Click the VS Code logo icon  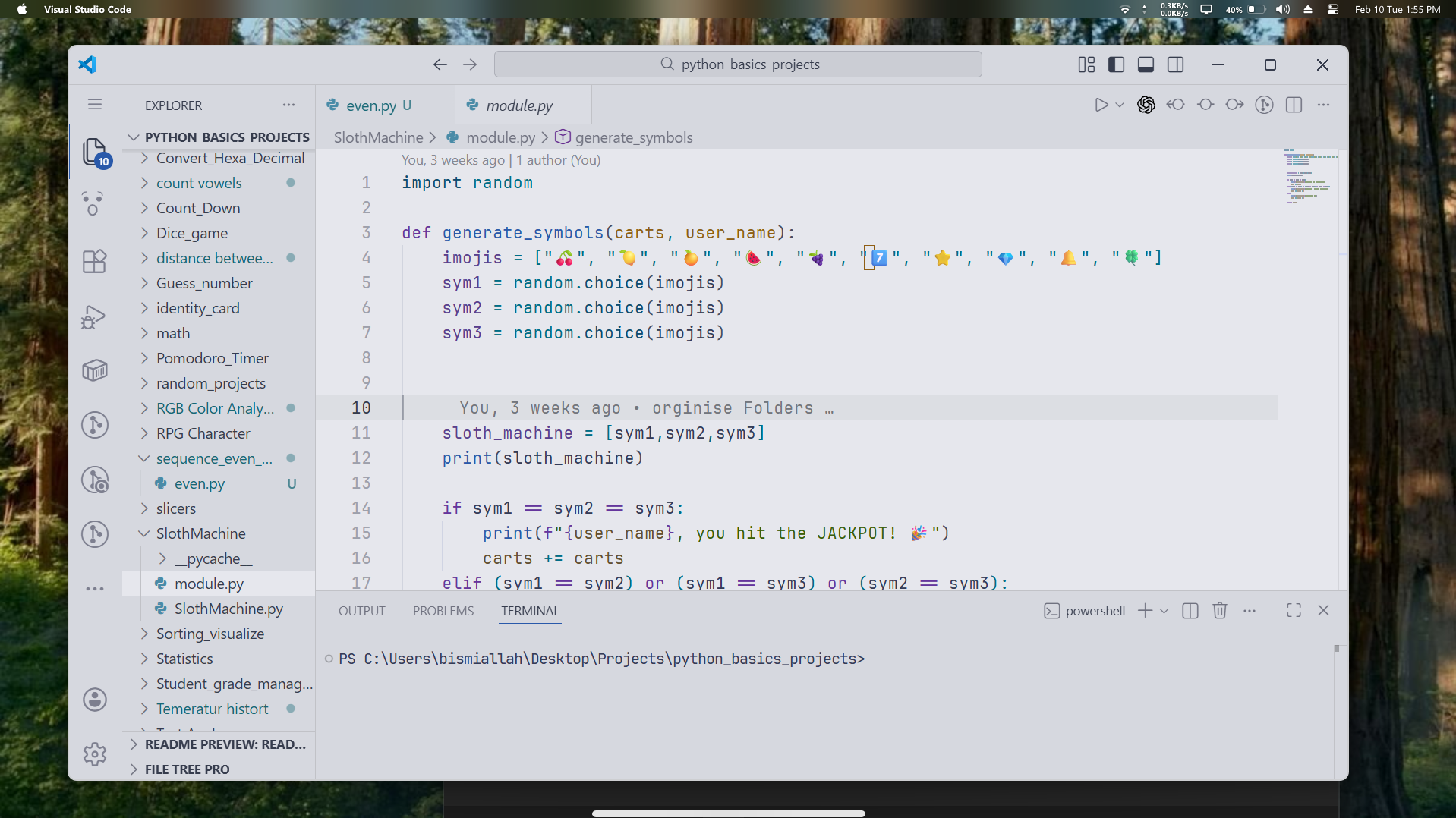tap(88, 64)
